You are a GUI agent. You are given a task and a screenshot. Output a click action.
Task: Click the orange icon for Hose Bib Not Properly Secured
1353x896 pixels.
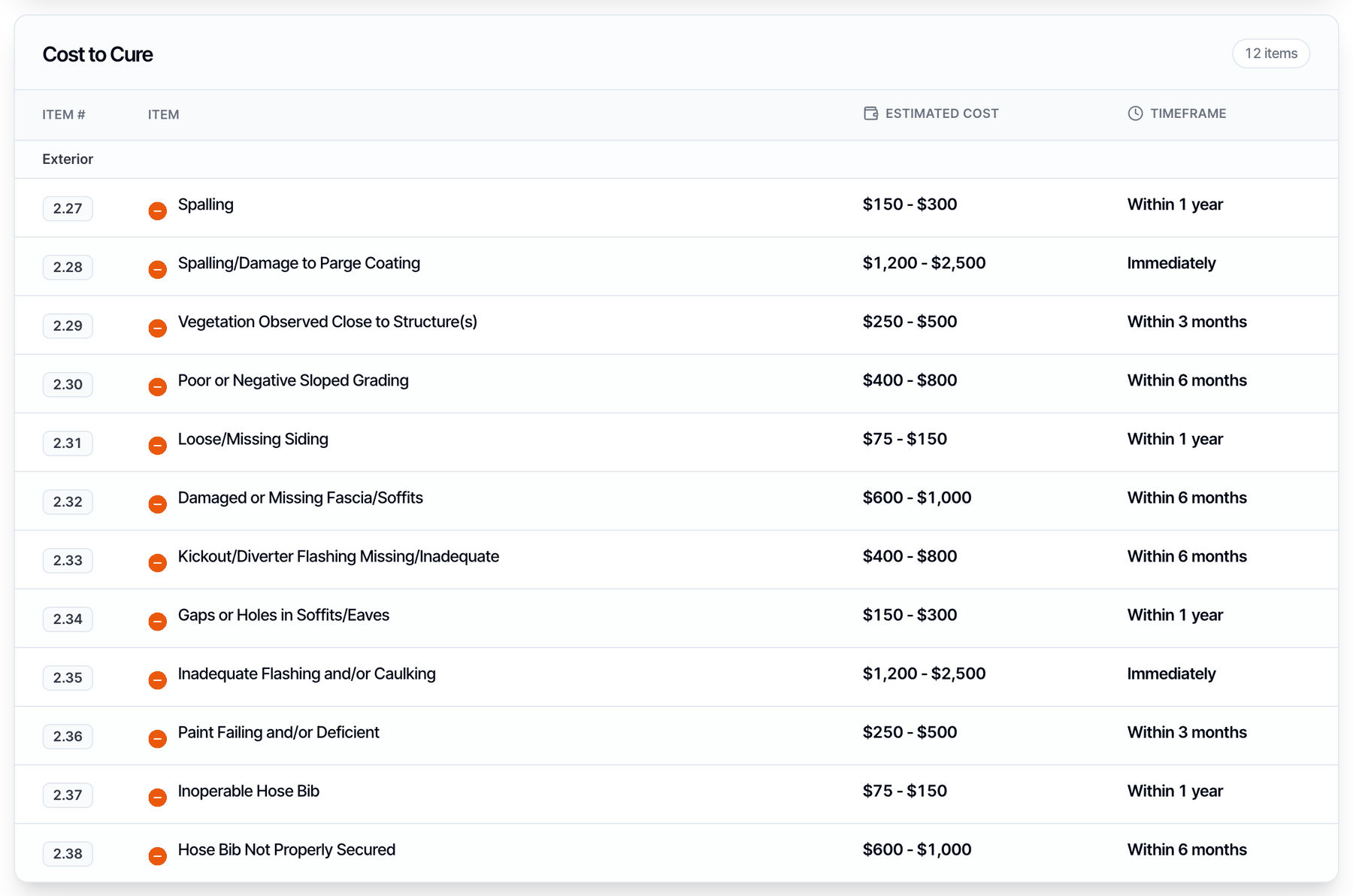[x=157, y=855]
